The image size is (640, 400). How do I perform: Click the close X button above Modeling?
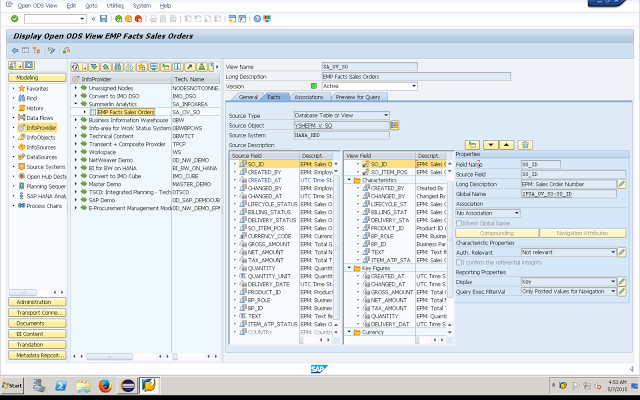click(29, 65)
